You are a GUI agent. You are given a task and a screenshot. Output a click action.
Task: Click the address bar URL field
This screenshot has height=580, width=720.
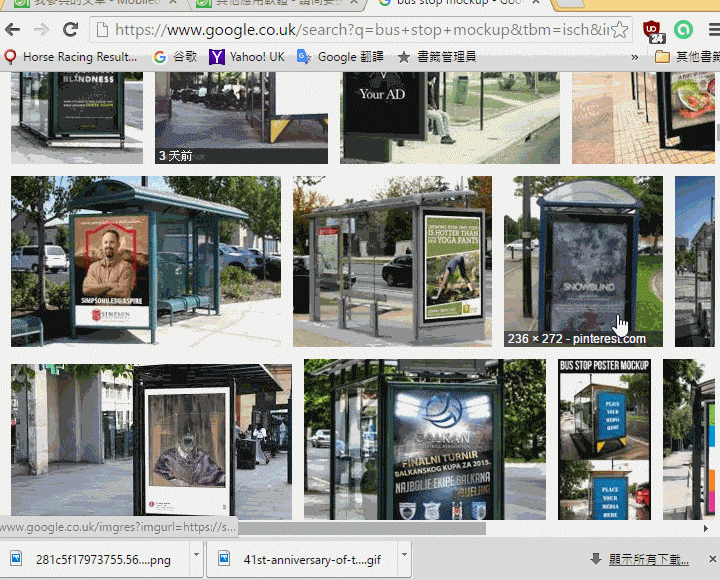(360, 30)
